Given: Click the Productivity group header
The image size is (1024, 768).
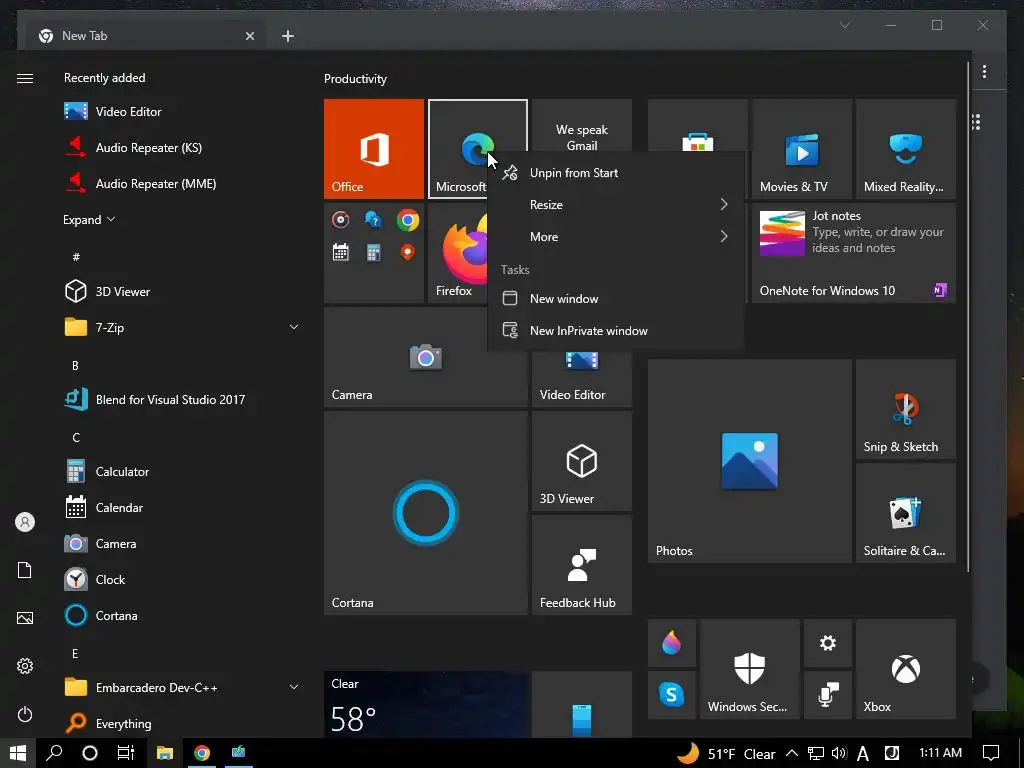Looking at the screenshot, I should tap(355, 79).
